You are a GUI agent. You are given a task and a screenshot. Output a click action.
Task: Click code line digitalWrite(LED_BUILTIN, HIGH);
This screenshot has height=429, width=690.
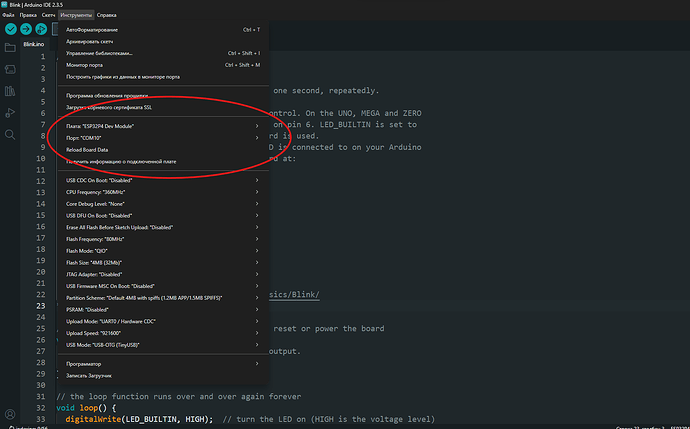tap(139, 419)
